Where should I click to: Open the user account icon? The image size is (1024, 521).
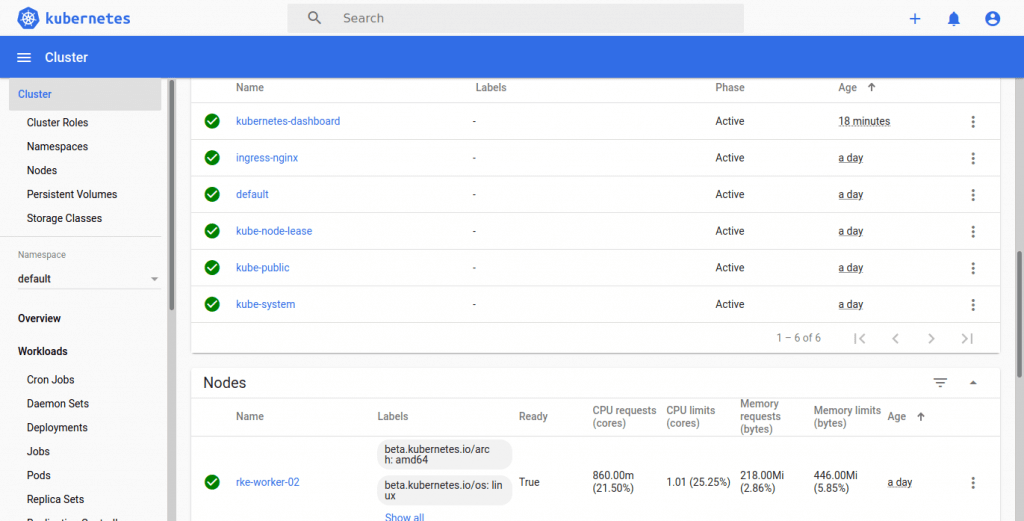[x=992, y=18]
